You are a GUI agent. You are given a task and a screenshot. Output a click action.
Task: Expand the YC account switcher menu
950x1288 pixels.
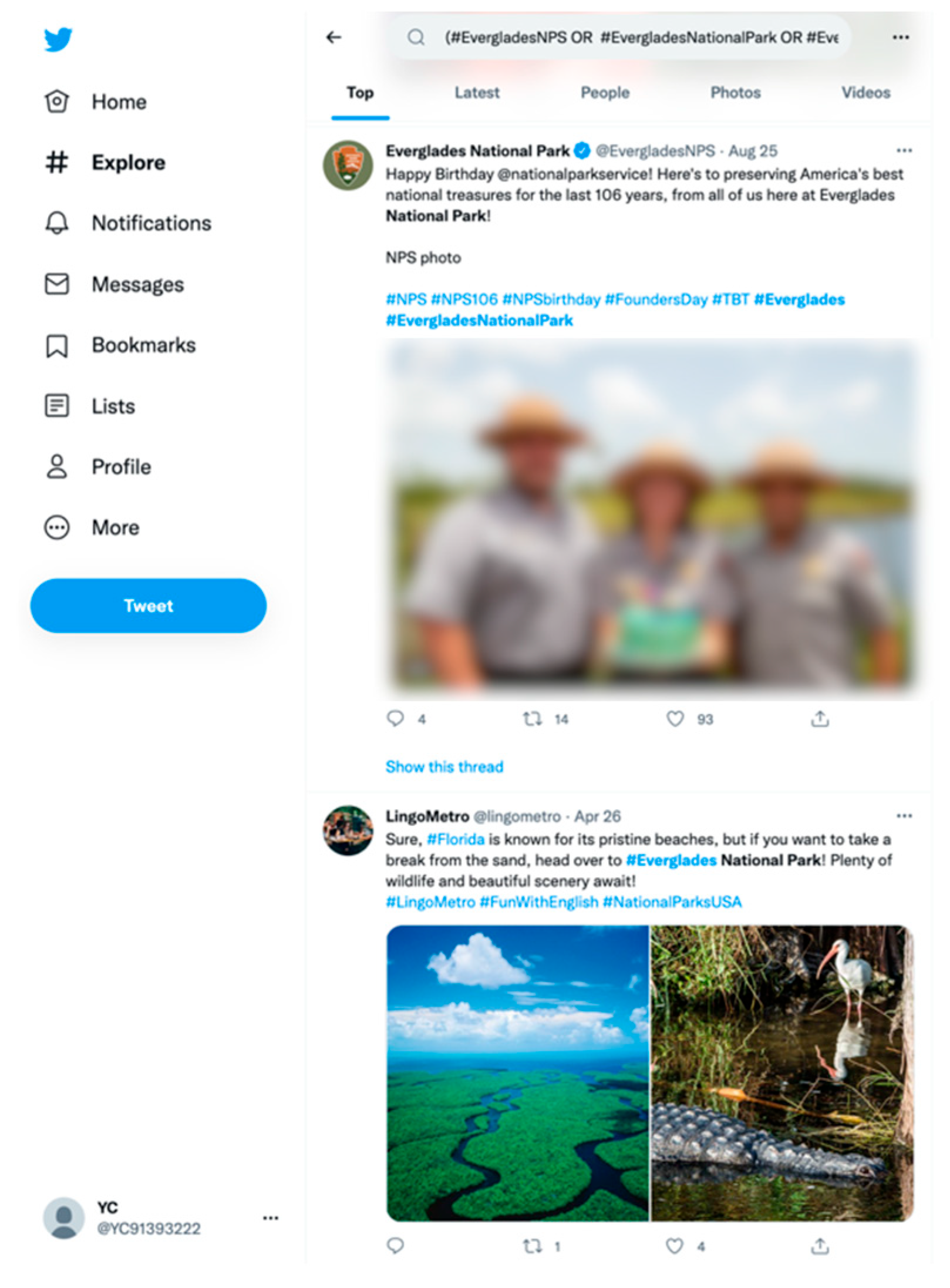pos(271,1218)
